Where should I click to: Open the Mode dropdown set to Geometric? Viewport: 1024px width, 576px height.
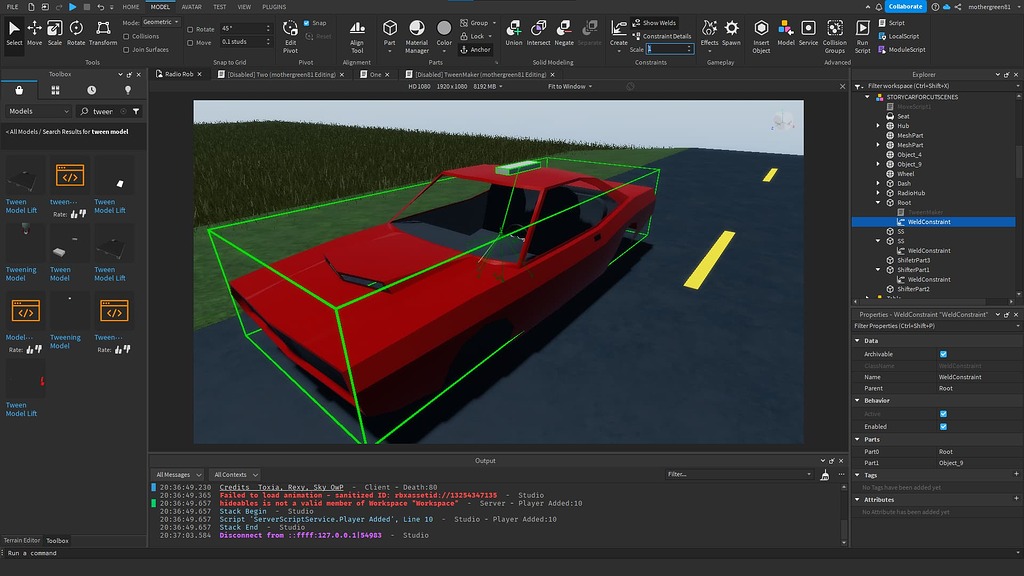point(158,21)
